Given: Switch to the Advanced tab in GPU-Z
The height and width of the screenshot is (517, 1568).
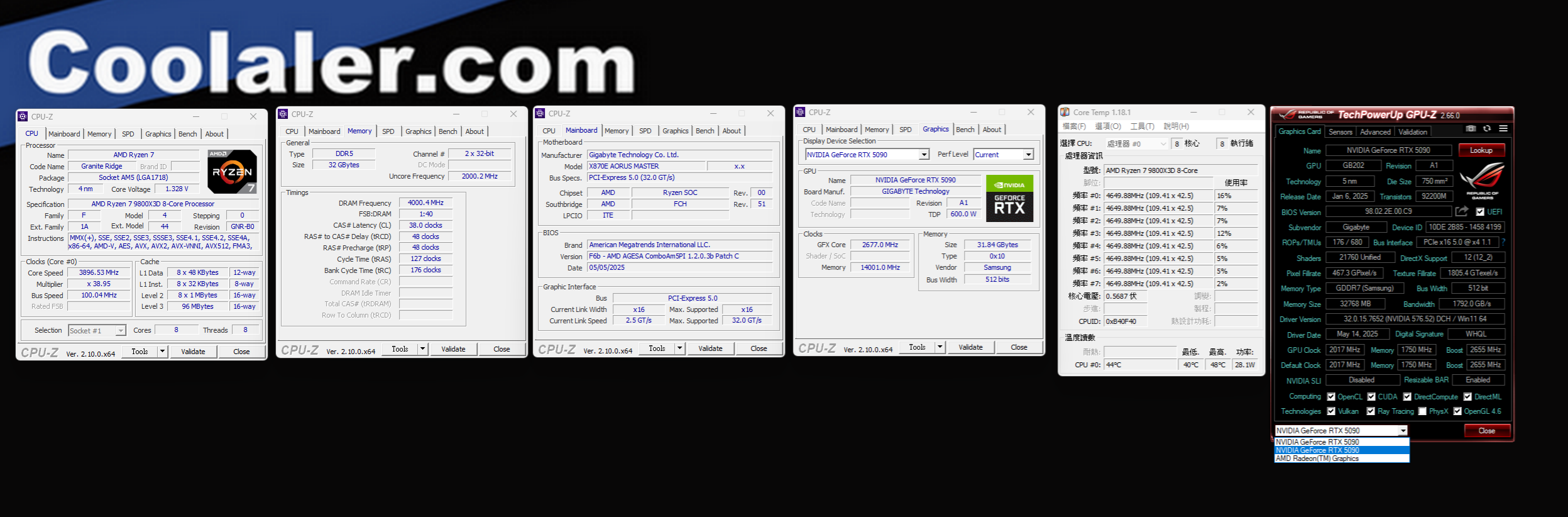Looking at the screenshot, I should 1375,132.
